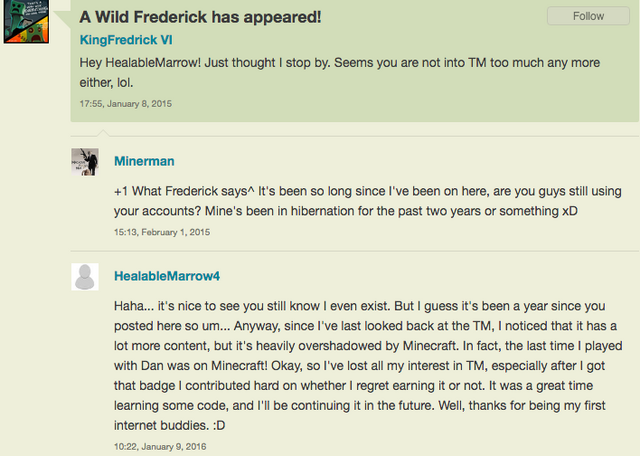The width and height of the screenshot is (640, 456).
Task: Open the HealableMarrow4 username link
Action: [x=167, y=276]
